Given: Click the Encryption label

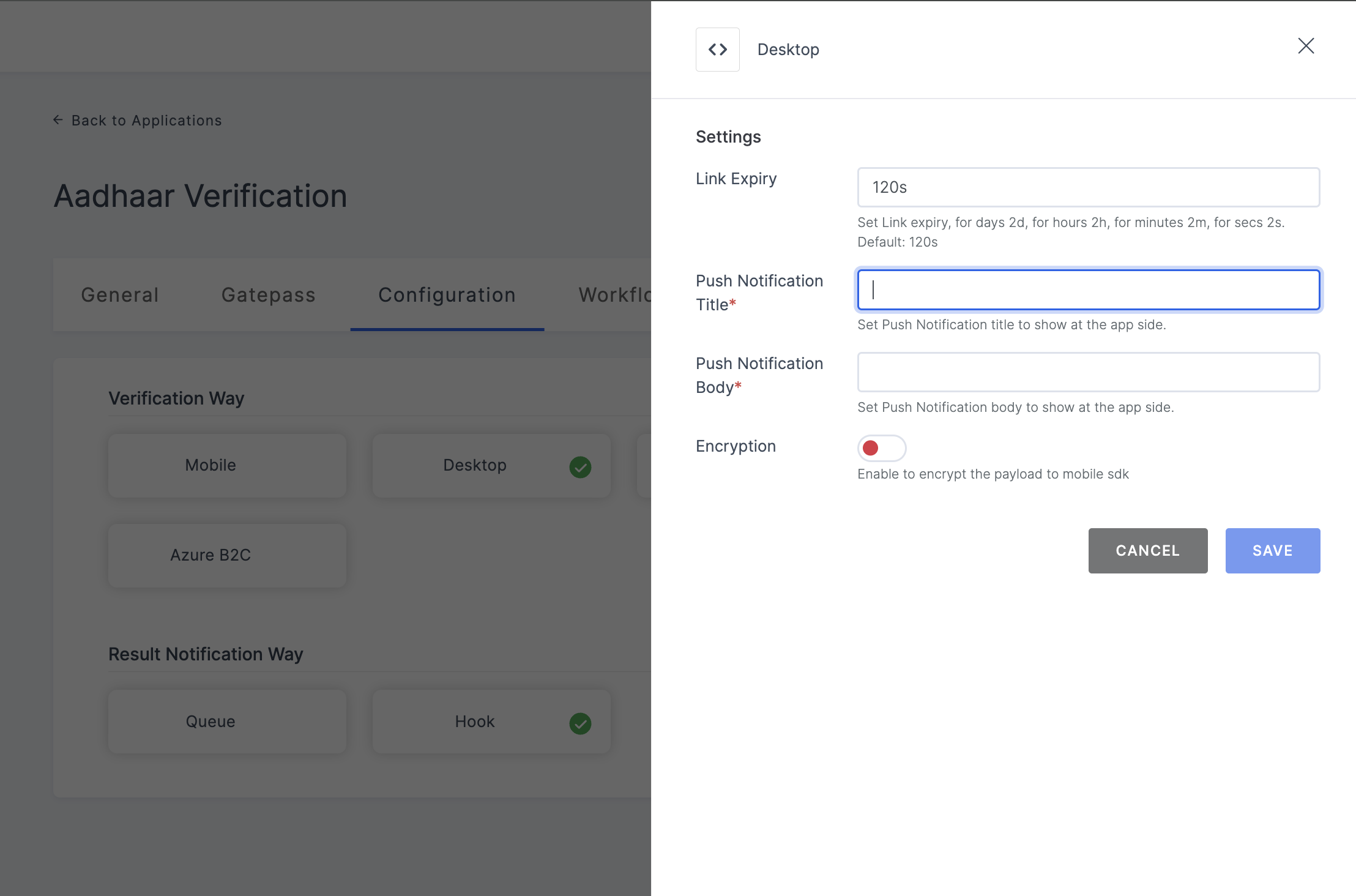Looking at the screenshot, I should tap(736, 446).
